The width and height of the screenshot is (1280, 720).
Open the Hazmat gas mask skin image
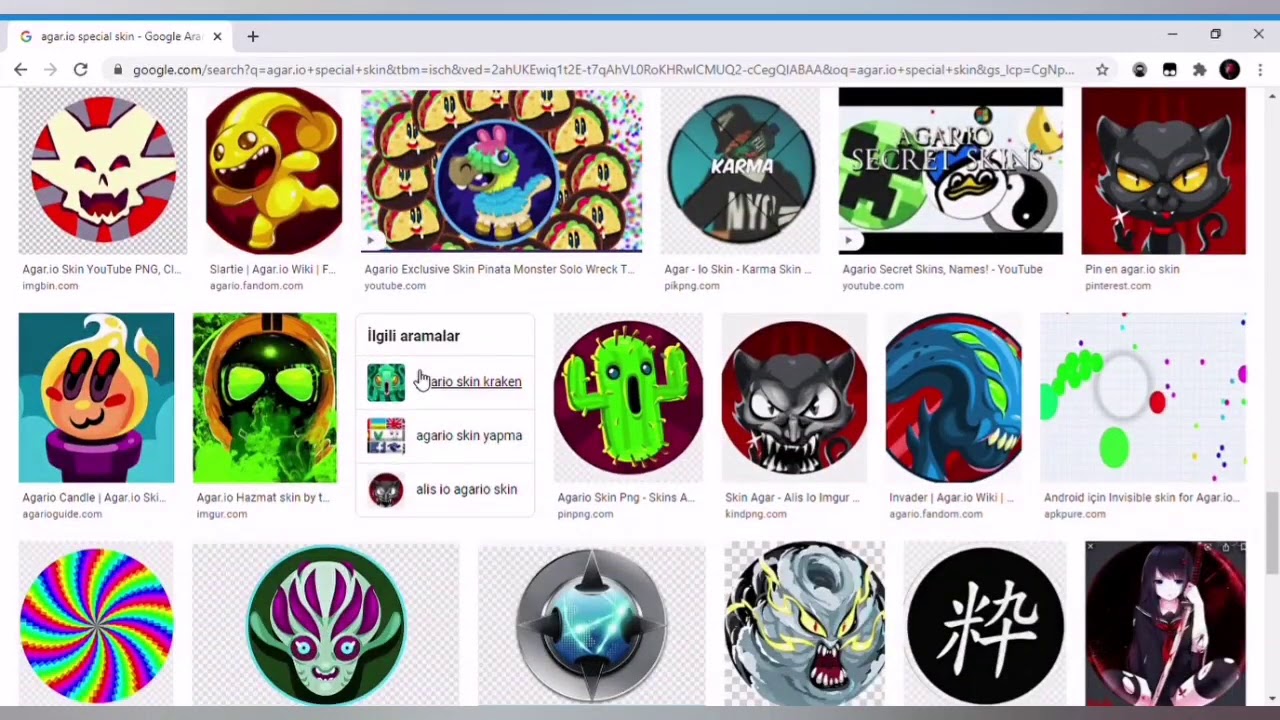pyautogui.click(x=265, y=398)
